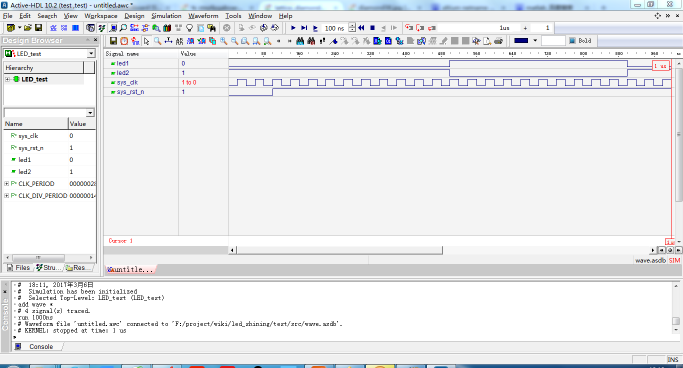Viewport: 683px width, 368px height.
Task: Open the Waveform menu
Action: click(x=203, y=16)
